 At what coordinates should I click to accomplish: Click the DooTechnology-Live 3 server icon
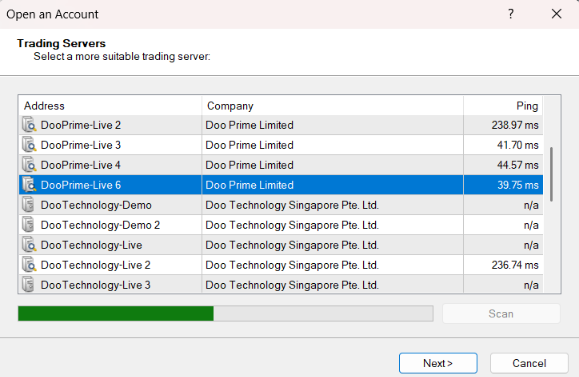coord(28,284)
